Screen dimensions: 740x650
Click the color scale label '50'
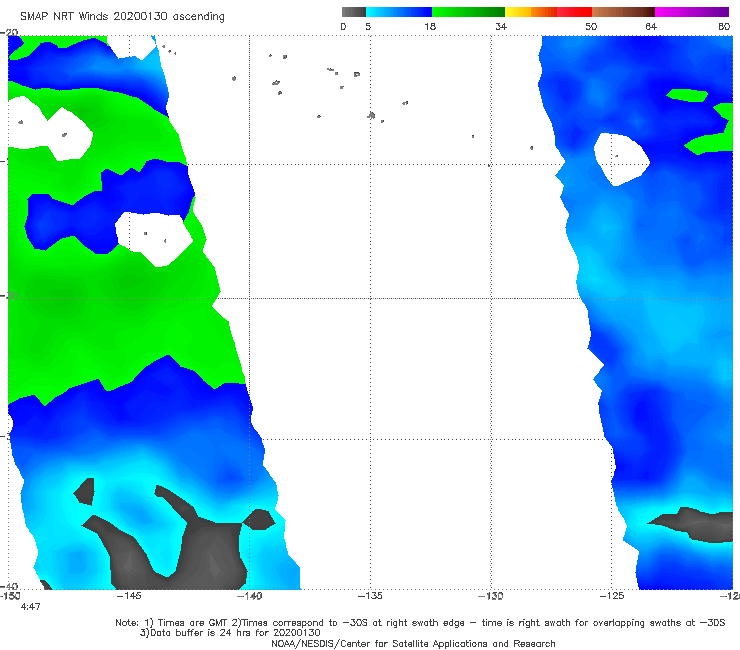pos(591,27)
